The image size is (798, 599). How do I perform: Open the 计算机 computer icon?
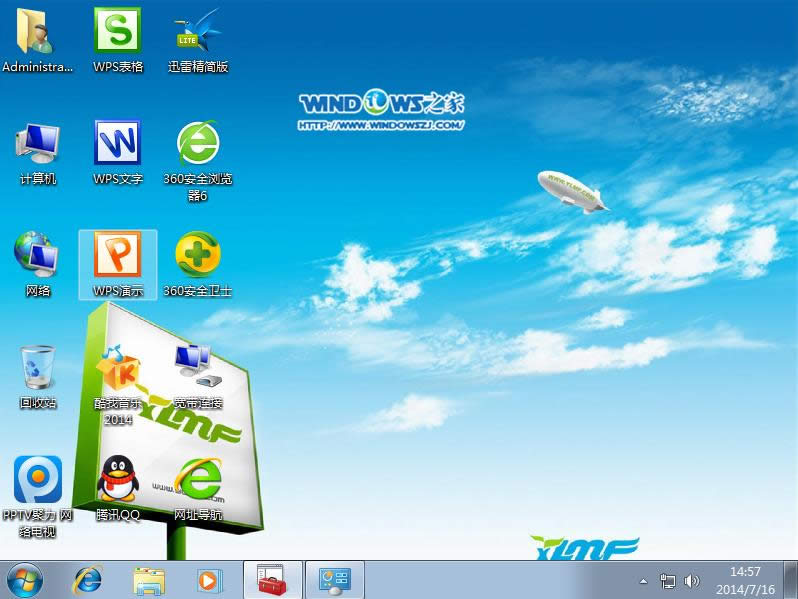(38, 144)
